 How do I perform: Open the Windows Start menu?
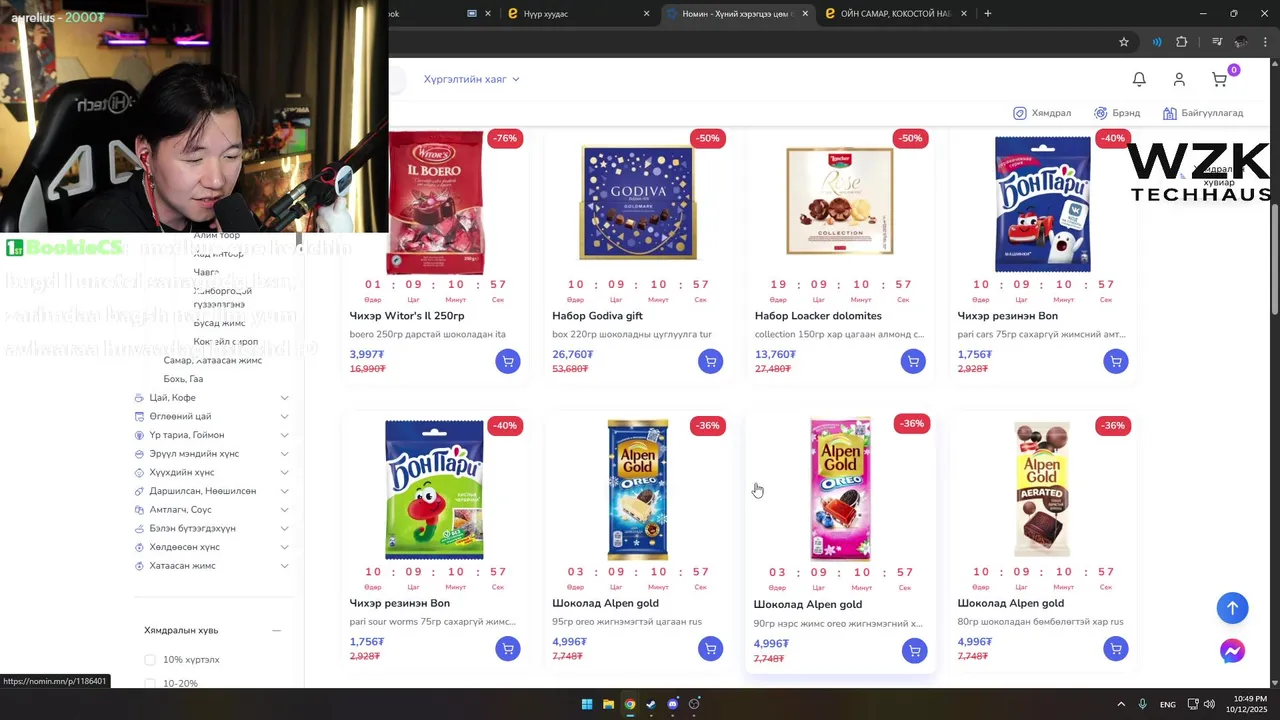coord(587,704)
